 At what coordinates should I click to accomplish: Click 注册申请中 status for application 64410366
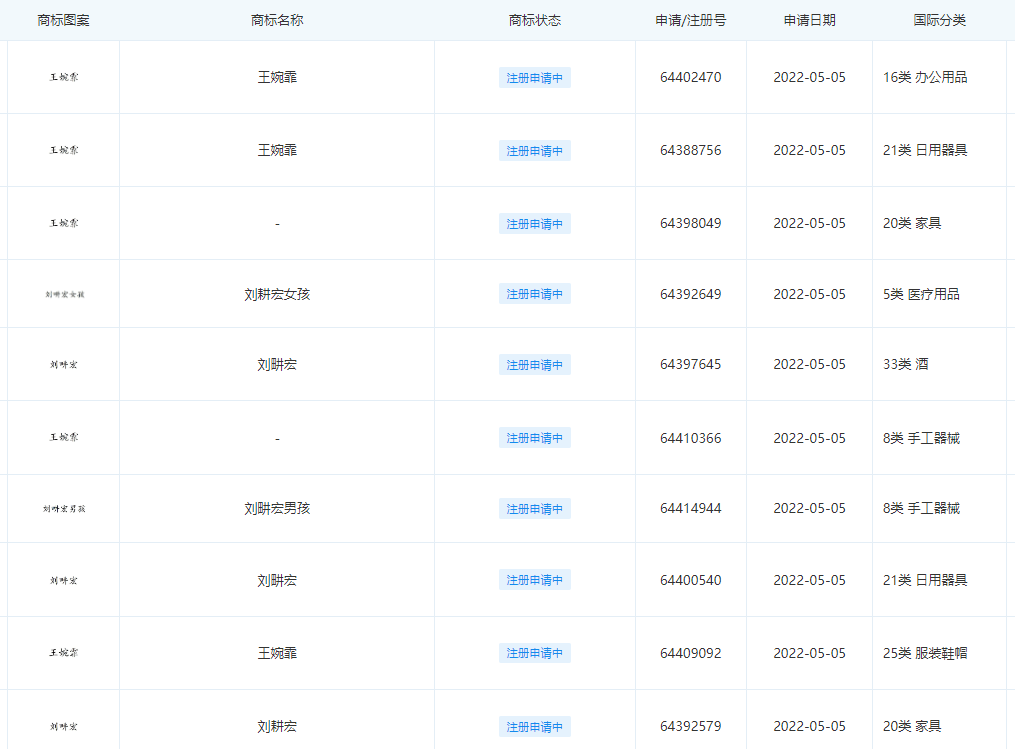pyautogui.click(x=535, y=438)
